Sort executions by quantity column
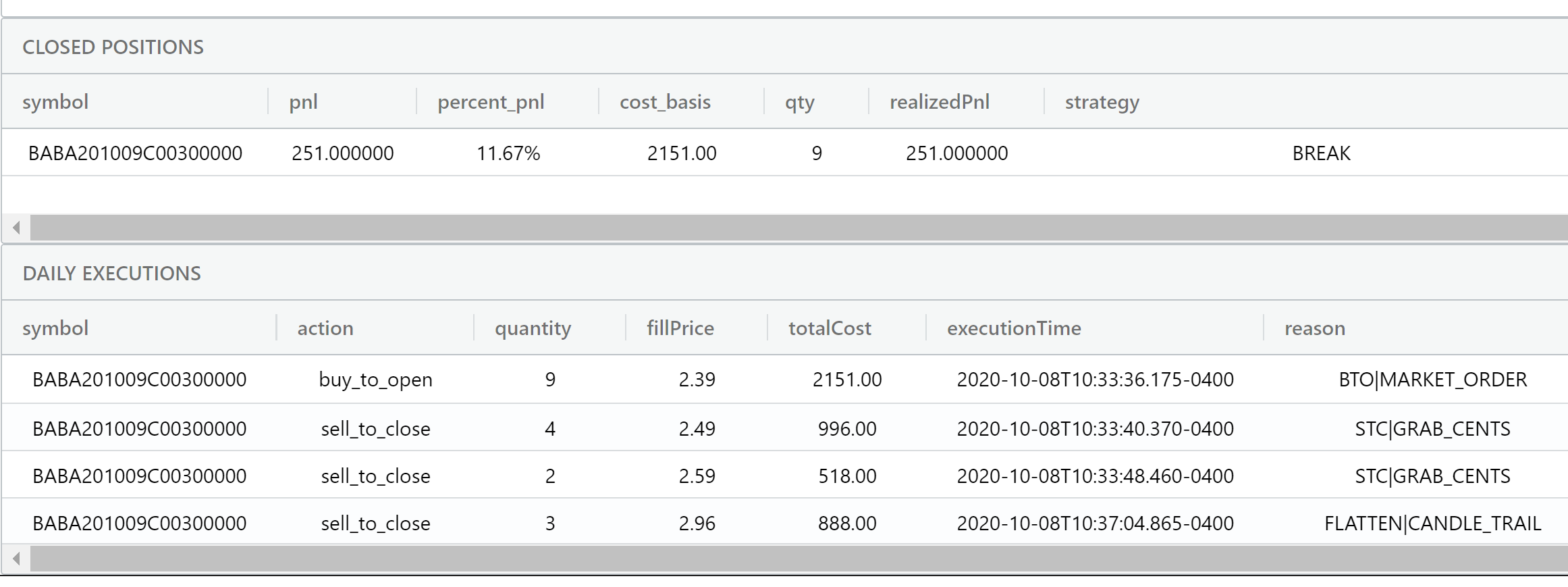The width and height of the screenshot is (1568, 587). coord(533,328)
